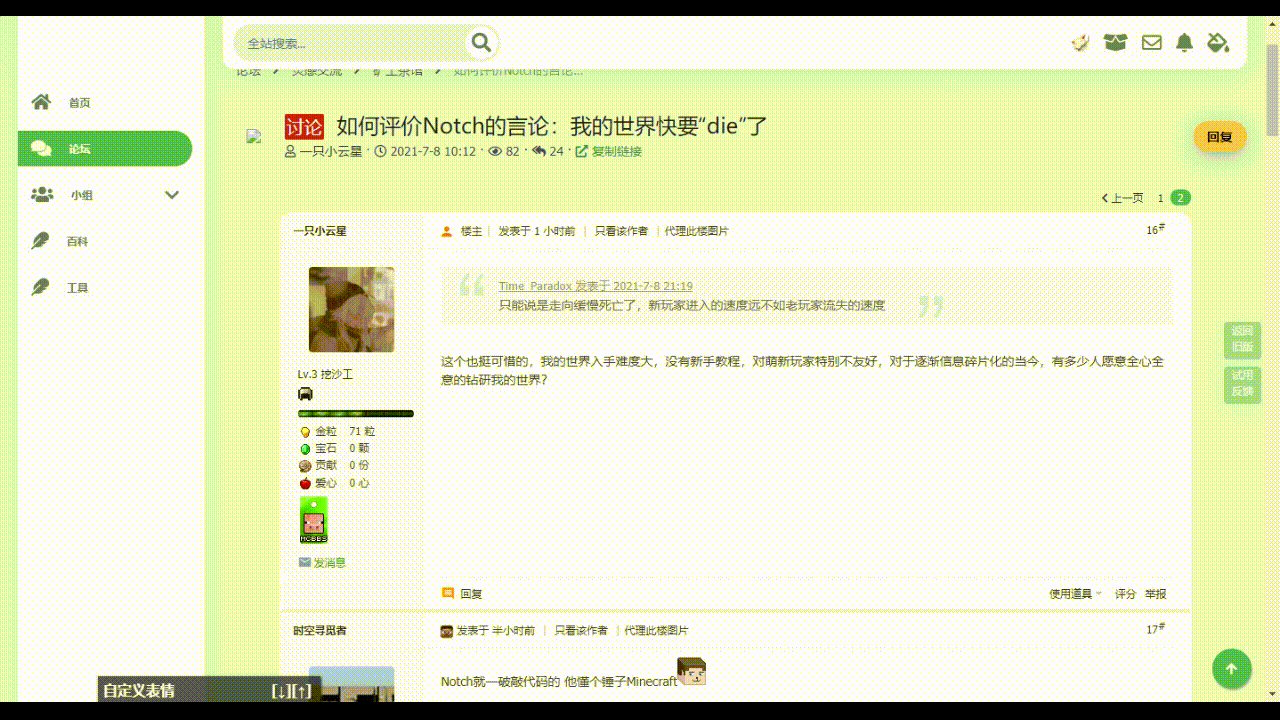The height and width of the screenshot is (720, 1280).
Task: Click the down arrow in 自定义表情 bar
Action: point(281,691)
